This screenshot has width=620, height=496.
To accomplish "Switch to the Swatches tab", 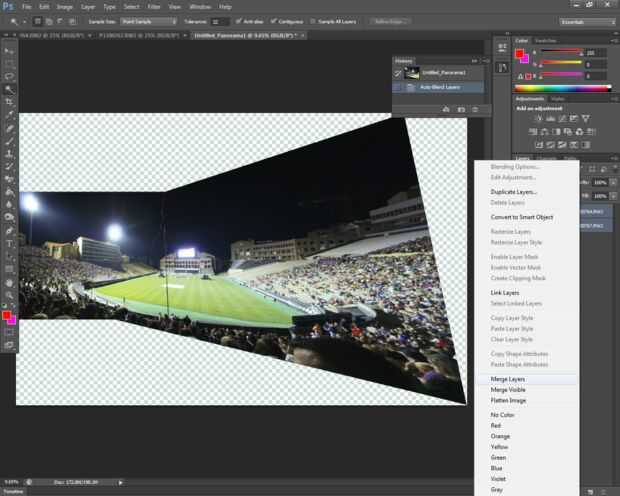I will coord(545,40).
